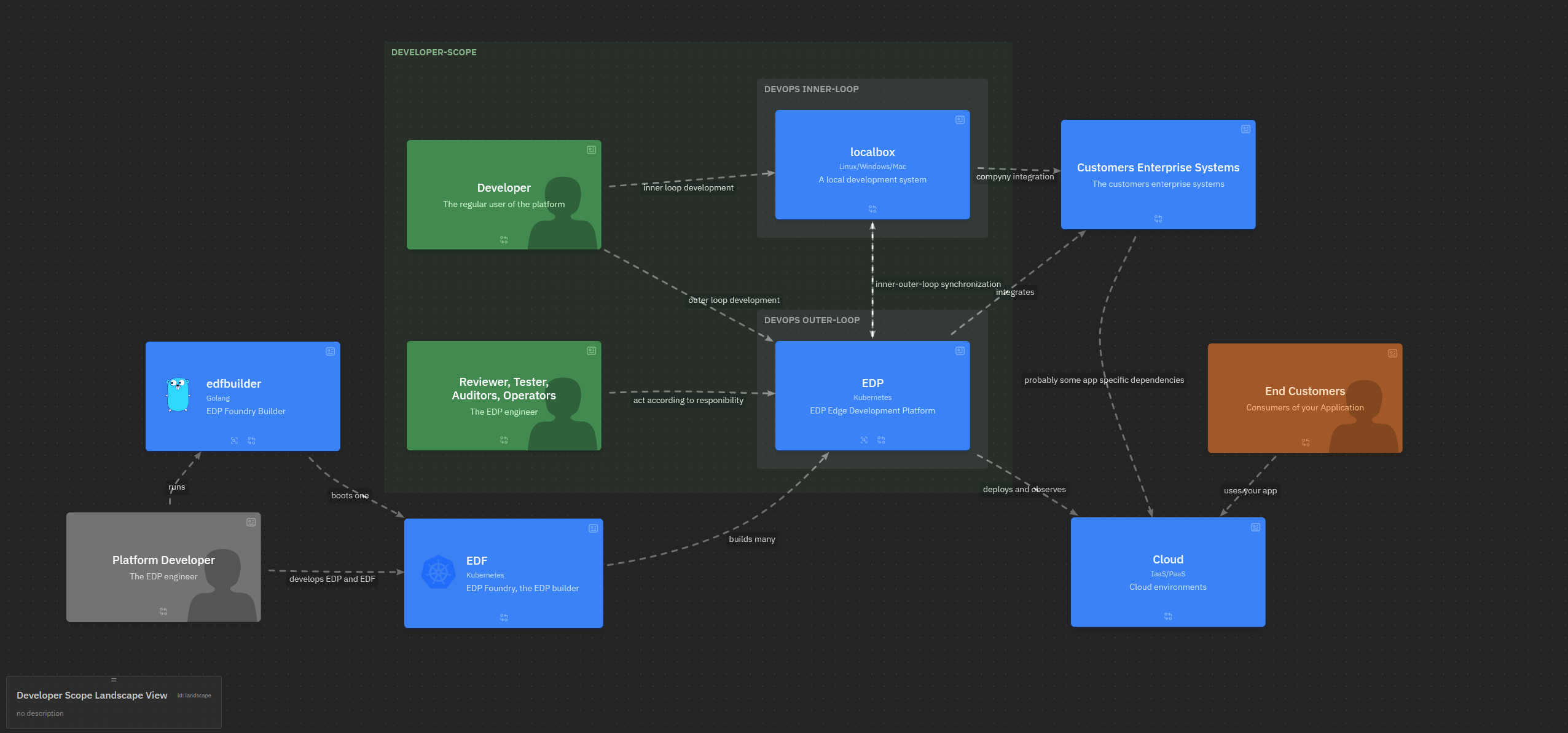This screenshot has width=1568, height=733.
Task: Grab the handle atop the view title panel
Action: (114, 680)
